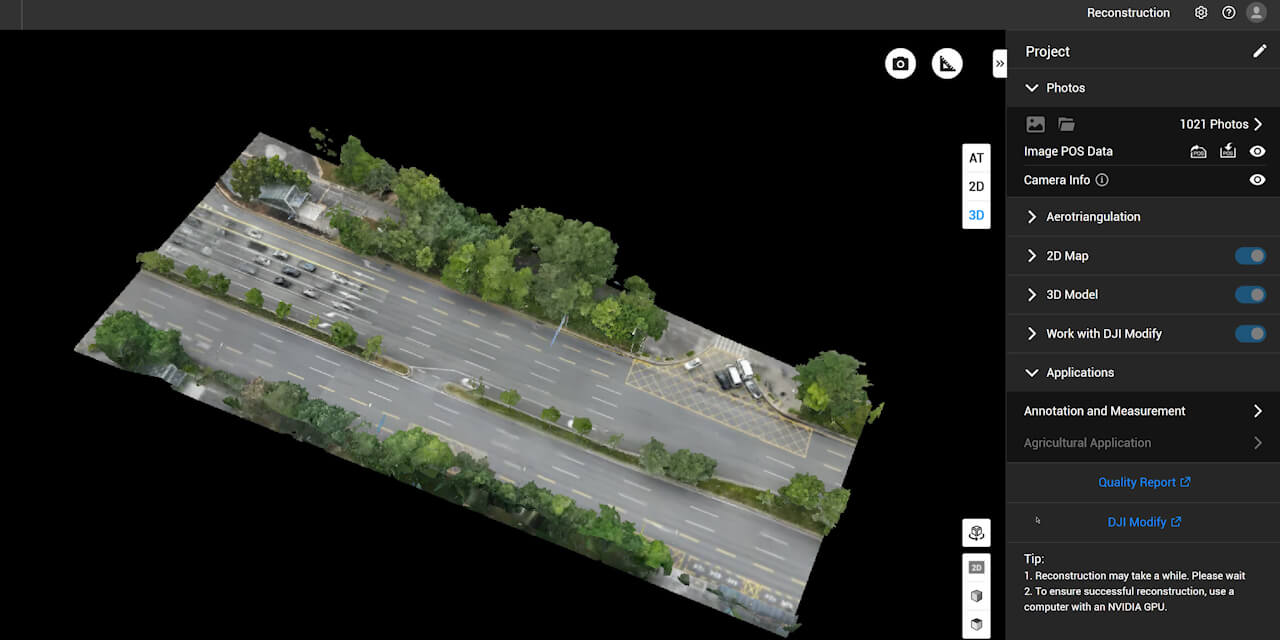1280x640 pixels.
Task: Open the measurement ruler tool
Action: pos(947,64)
